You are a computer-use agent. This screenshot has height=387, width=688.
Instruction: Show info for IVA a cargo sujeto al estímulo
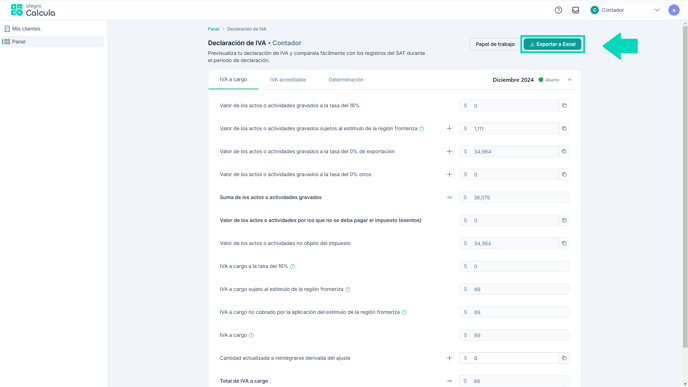pyautogui.click(x=348, y=289)
